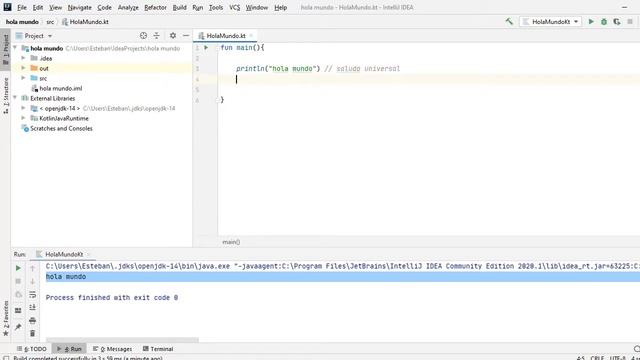This screenshot has width=640, height=360.
Task: Open the Code menu
Action: click(x=104, y=7)
